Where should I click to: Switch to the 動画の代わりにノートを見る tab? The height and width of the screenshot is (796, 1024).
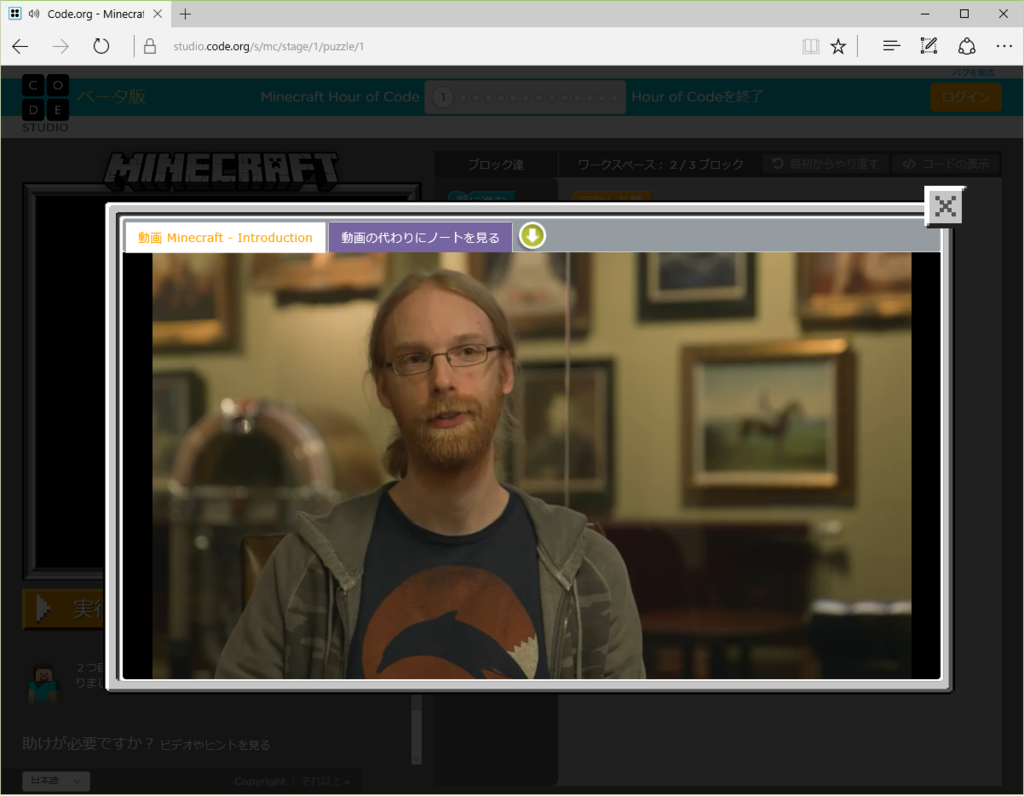420,238
